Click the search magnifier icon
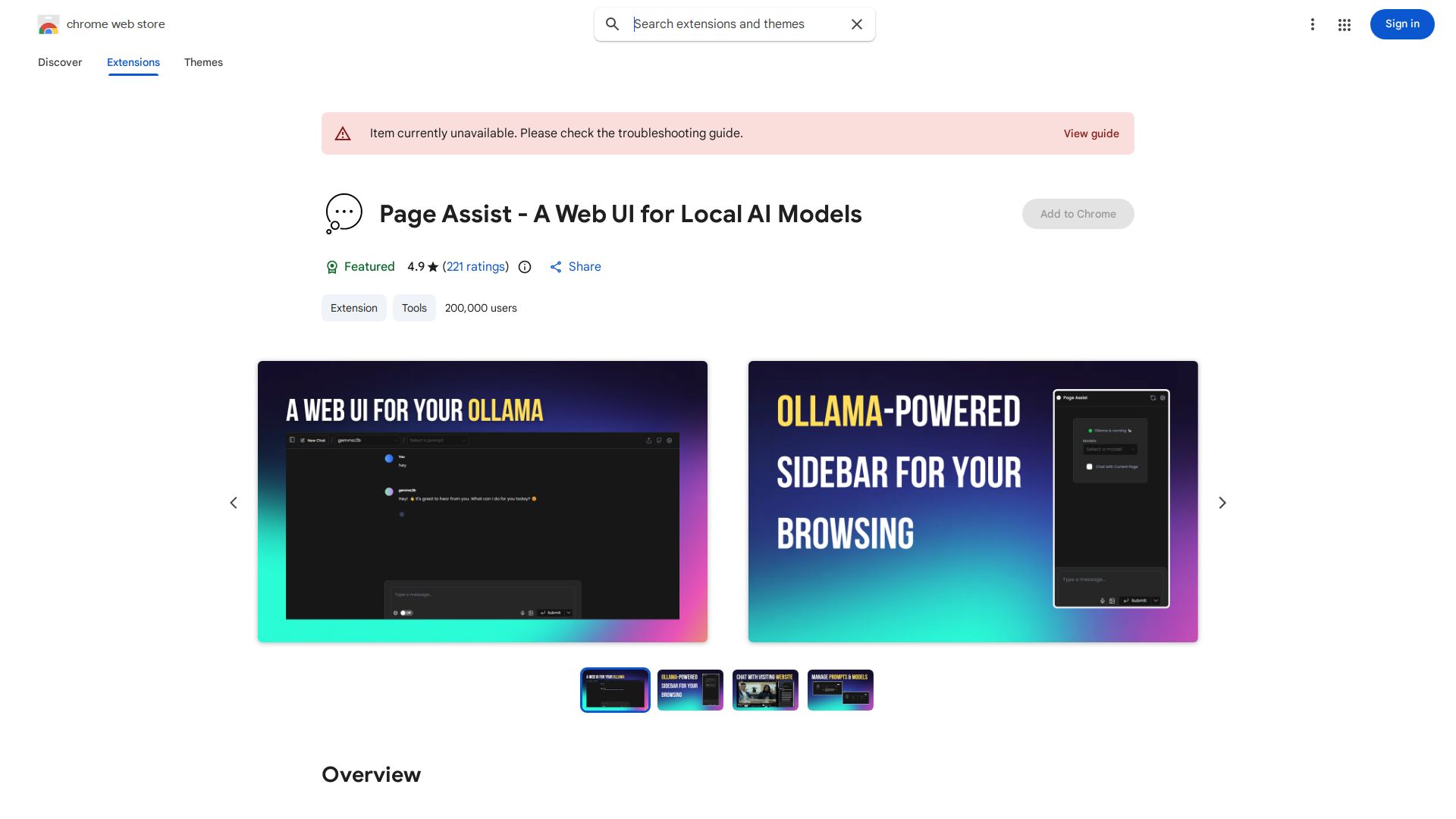The image size is (1456, 819). click(x=612, y=24)
